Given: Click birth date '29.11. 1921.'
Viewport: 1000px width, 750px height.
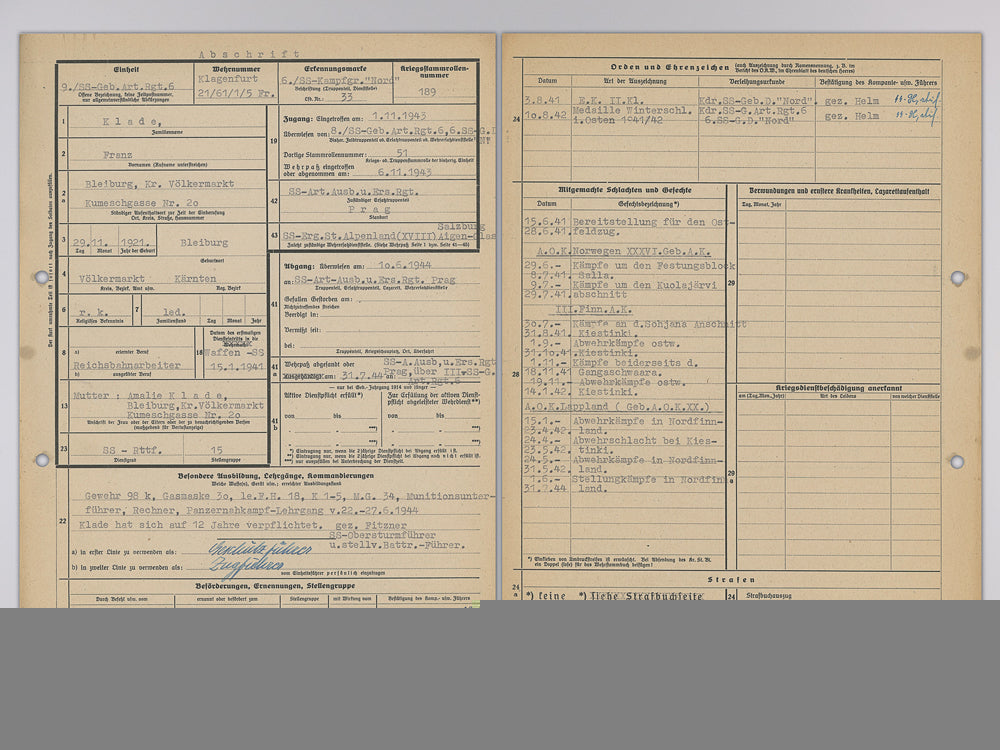Looking at the screenshot, I should pyautogui.click(x=110, y=243).
